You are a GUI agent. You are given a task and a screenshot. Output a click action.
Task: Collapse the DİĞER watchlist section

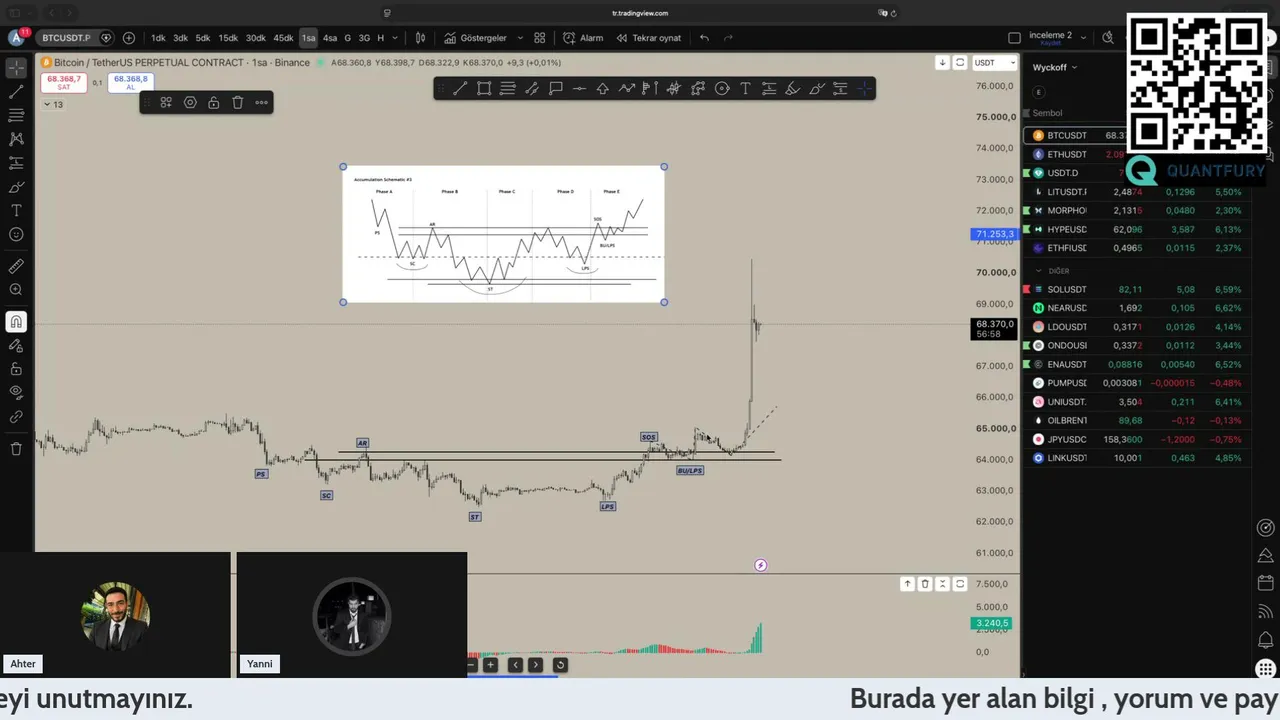pos(1038,271)
